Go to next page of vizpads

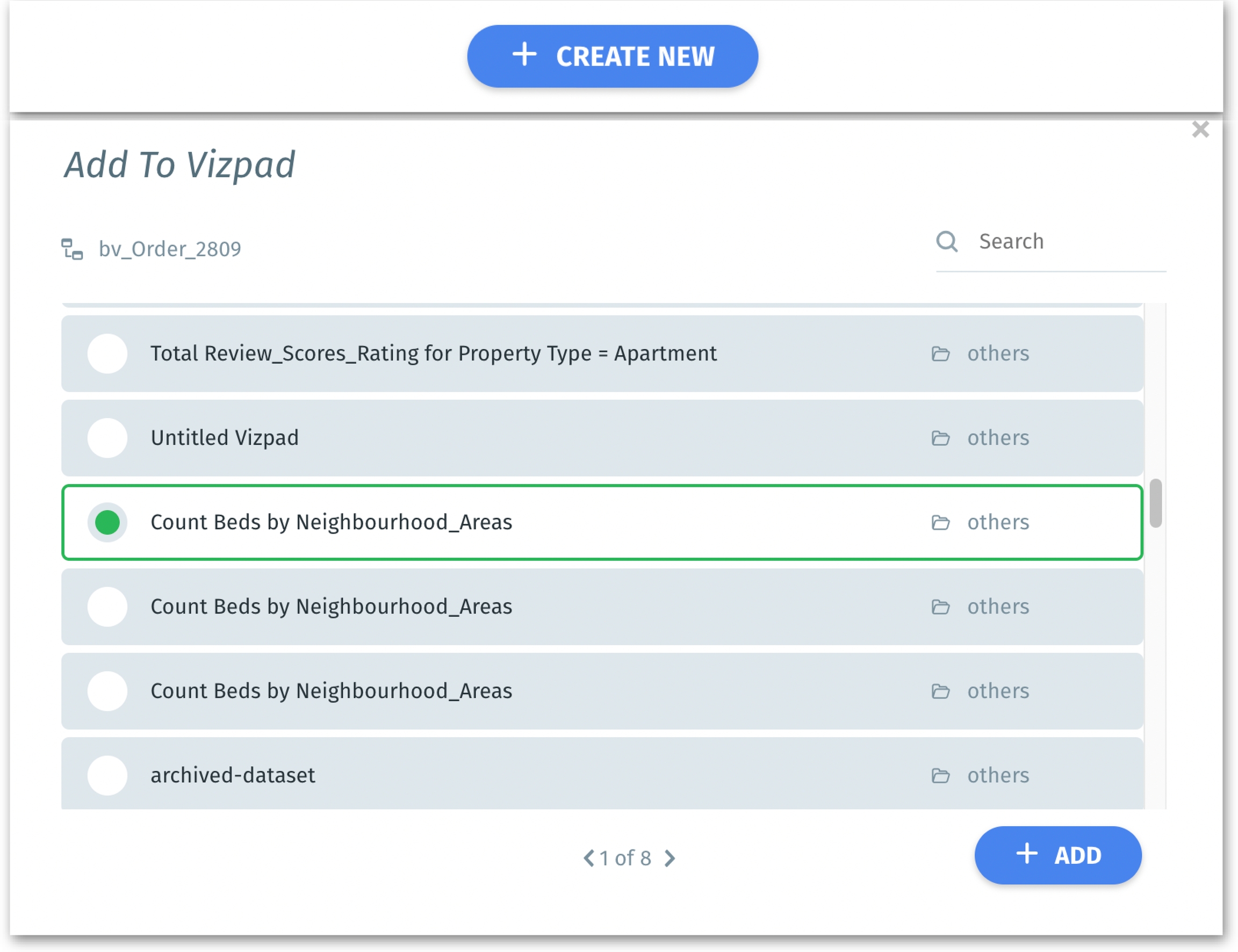pyautogui.click(x=670, y=858)
